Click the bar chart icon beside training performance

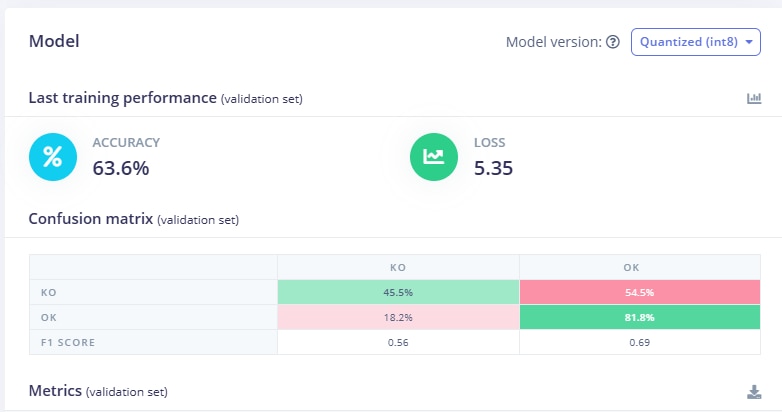click(754, 98)
